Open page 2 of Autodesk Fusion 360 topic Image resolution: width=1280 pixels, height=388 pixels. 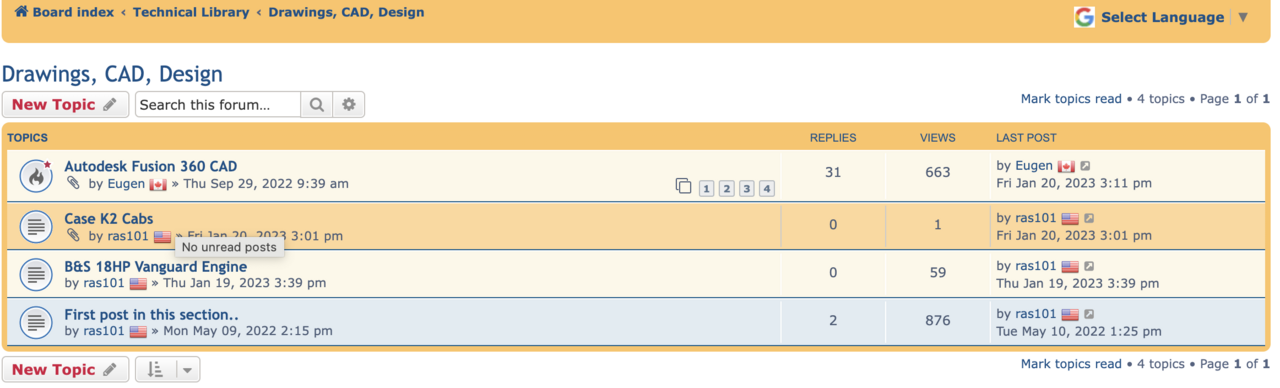(726, 188)
